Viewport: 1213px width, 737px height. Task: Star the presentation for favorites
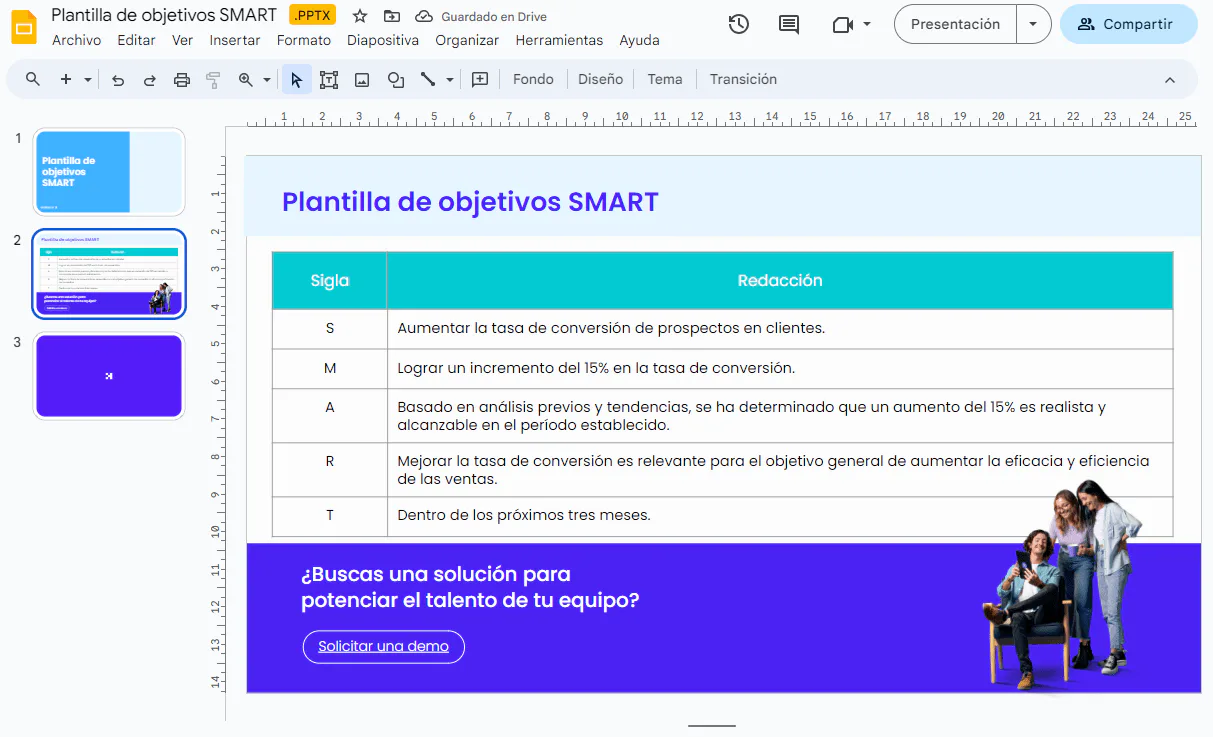click(x=358, y=15)
